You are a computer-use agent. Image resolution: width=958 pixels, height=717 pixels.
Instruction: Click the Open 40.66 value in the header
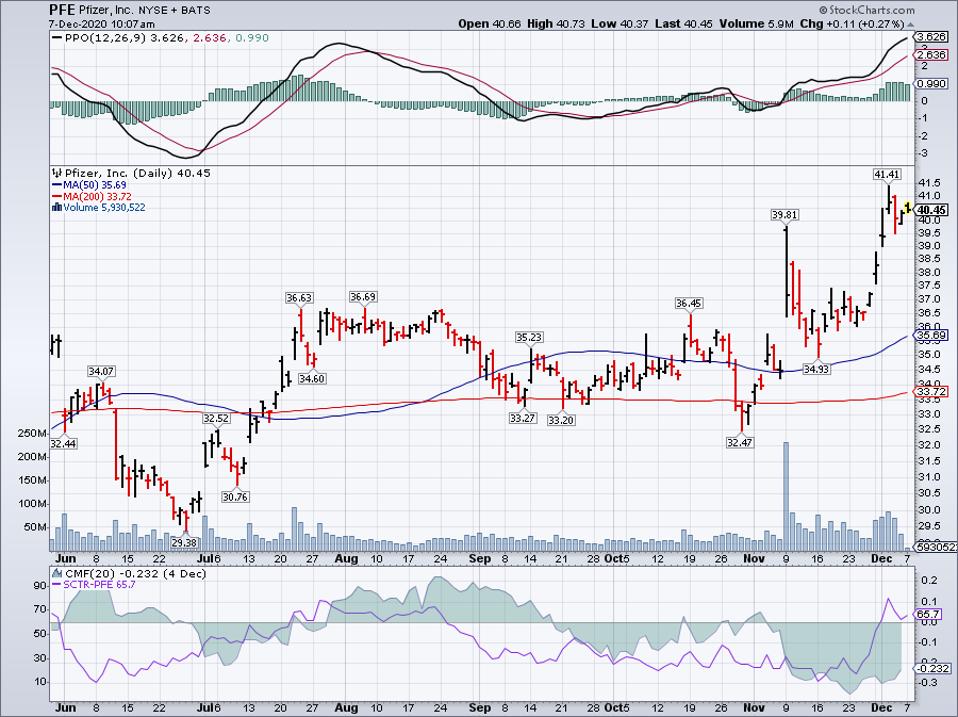(x=490, y=24)
